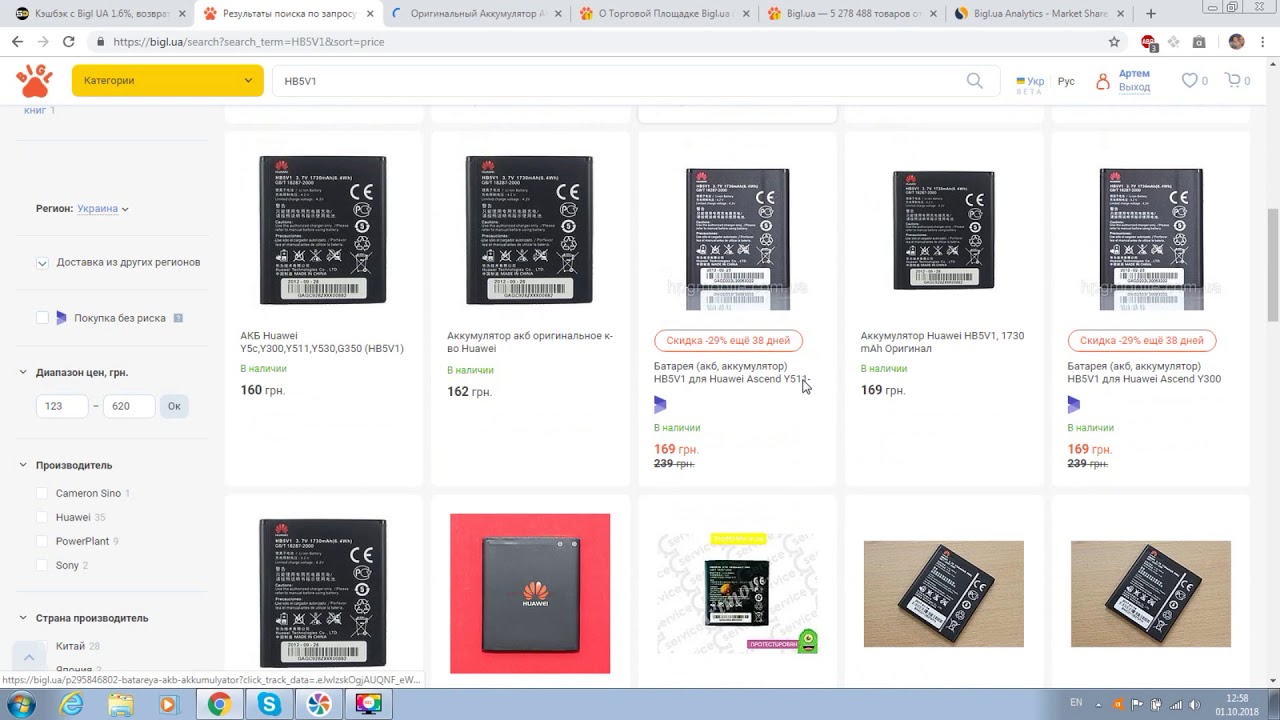
Task: Click the EN input language indicator
Action: pos(1076,703)
